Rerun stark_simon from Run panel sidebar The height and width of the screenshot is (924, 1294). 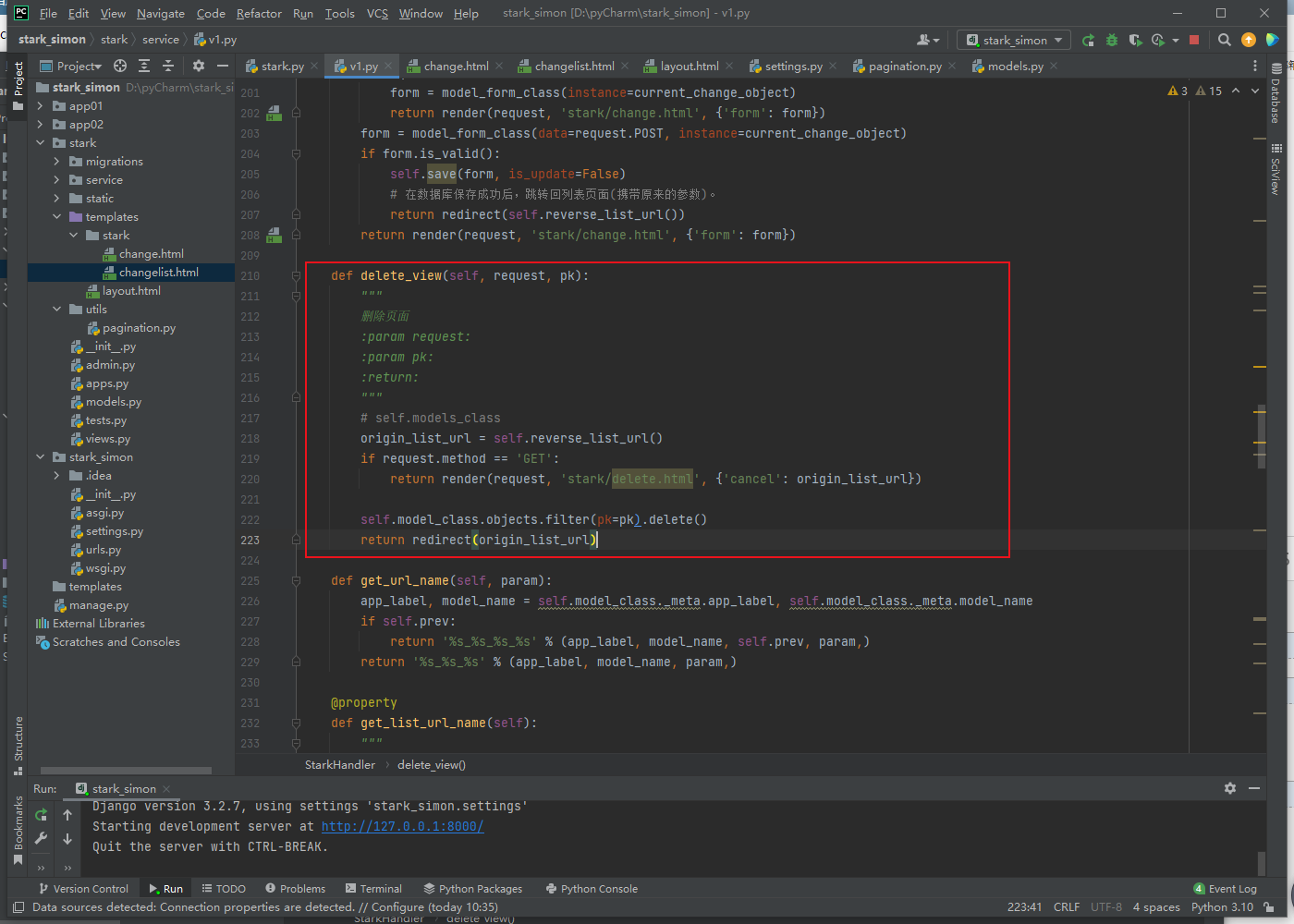coord(41,815)
